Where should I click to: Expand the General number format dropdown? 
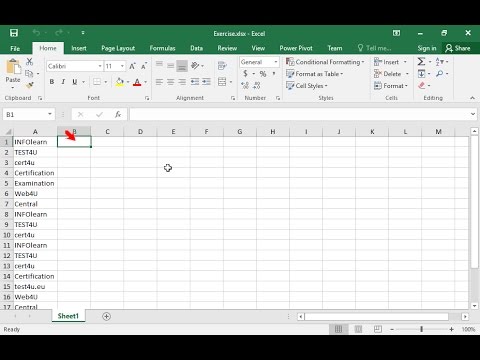point(276,62)
